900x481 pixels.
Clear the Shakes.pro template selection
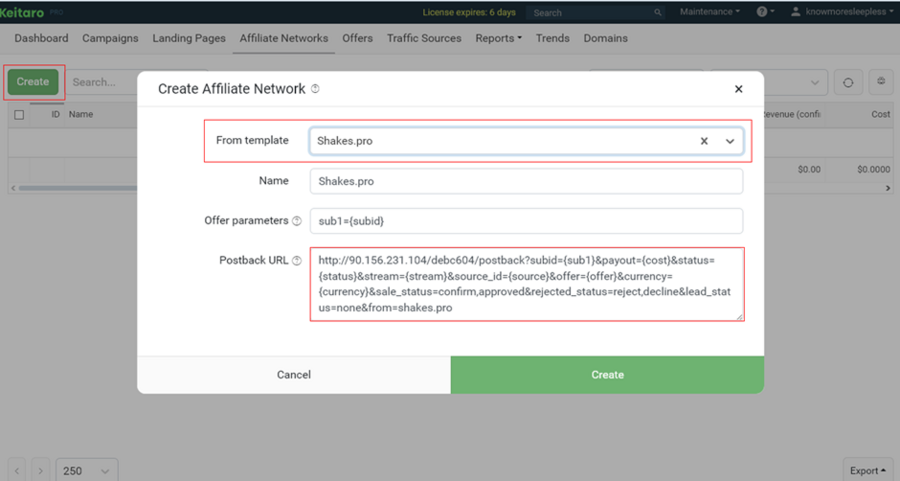click(704, 141)
